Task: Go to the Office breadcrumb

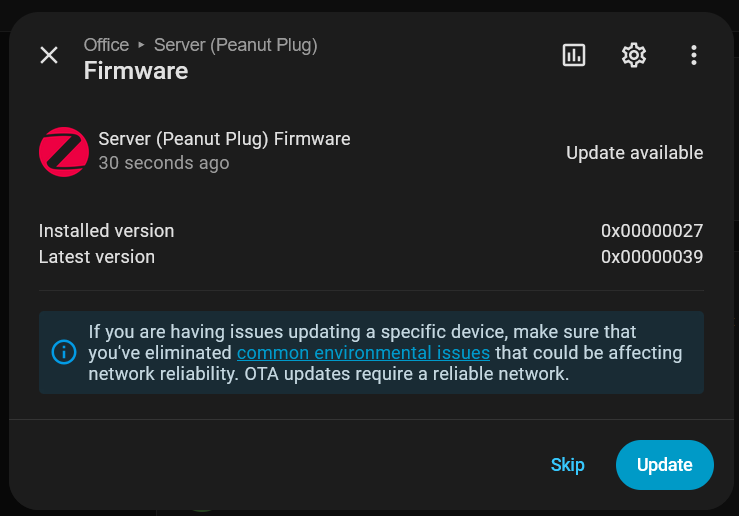Action: 106,45
